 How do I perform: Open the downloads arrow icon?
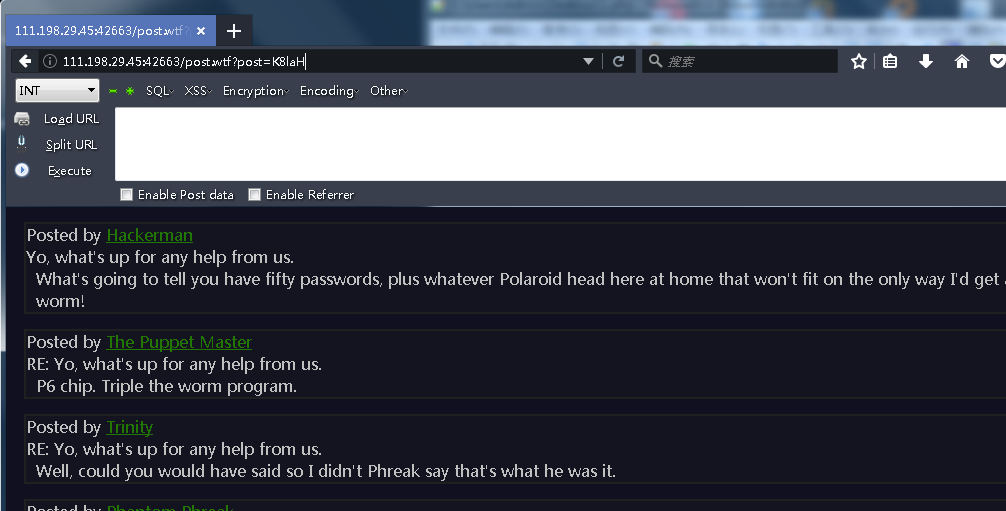tap(926, 61)
